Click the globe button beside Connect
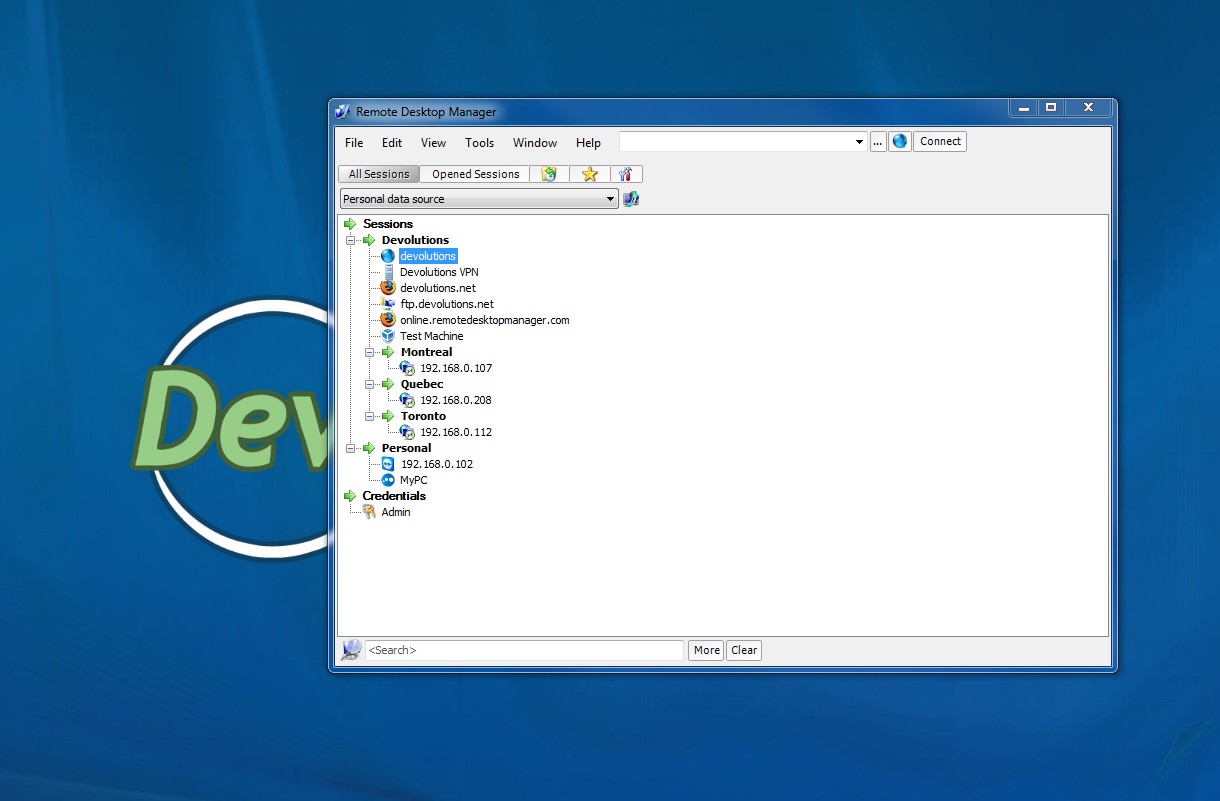 [x=900, y=142]
